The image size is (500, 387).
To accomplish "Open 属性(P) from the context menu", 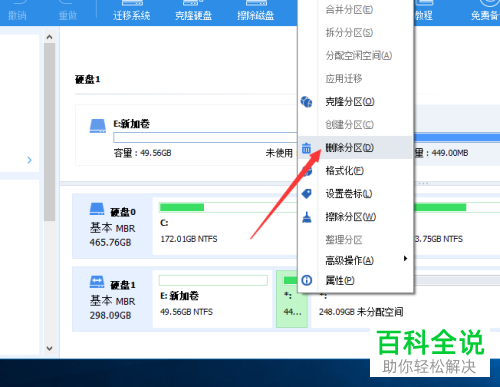I will coord(355,280).
